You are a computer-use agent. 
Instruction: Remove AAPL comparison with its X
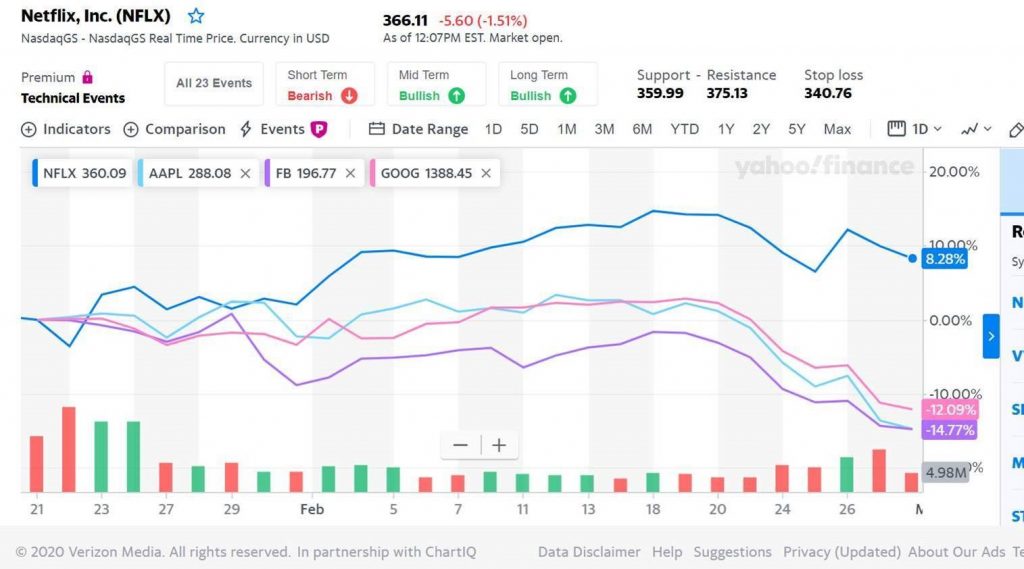246,173
